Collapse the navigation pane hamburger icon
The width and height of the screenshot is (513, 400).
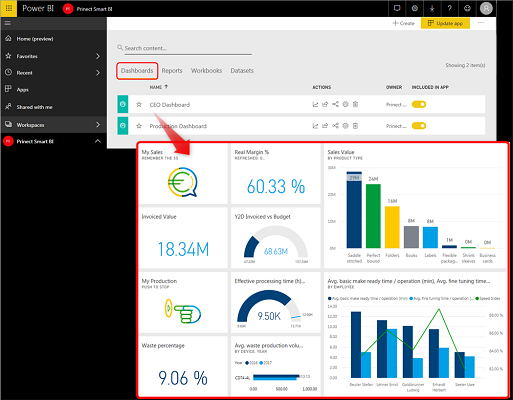coord(8,23)
